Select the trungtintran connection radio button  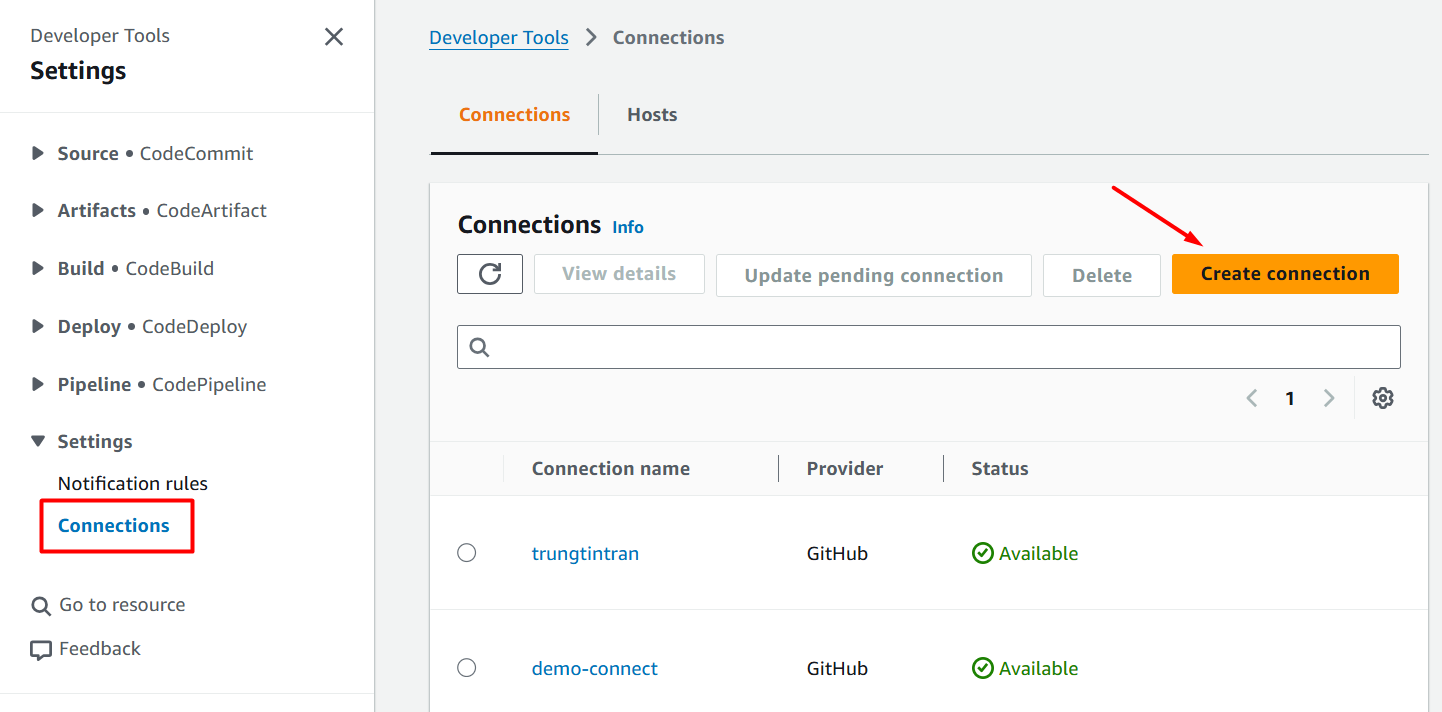pyautogui.click(x=467, y=553)
